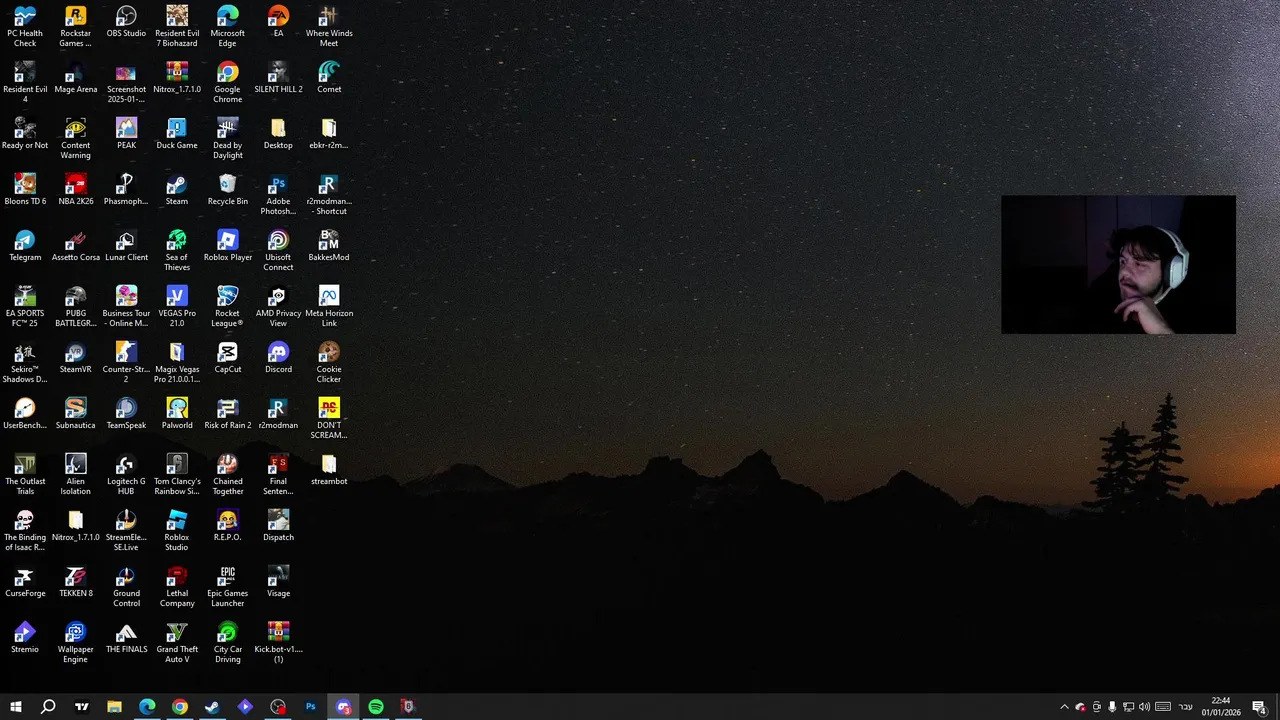1280x720 pixels.
Task: Select the Screenshot 2025-01 image file
Action: 126,82
